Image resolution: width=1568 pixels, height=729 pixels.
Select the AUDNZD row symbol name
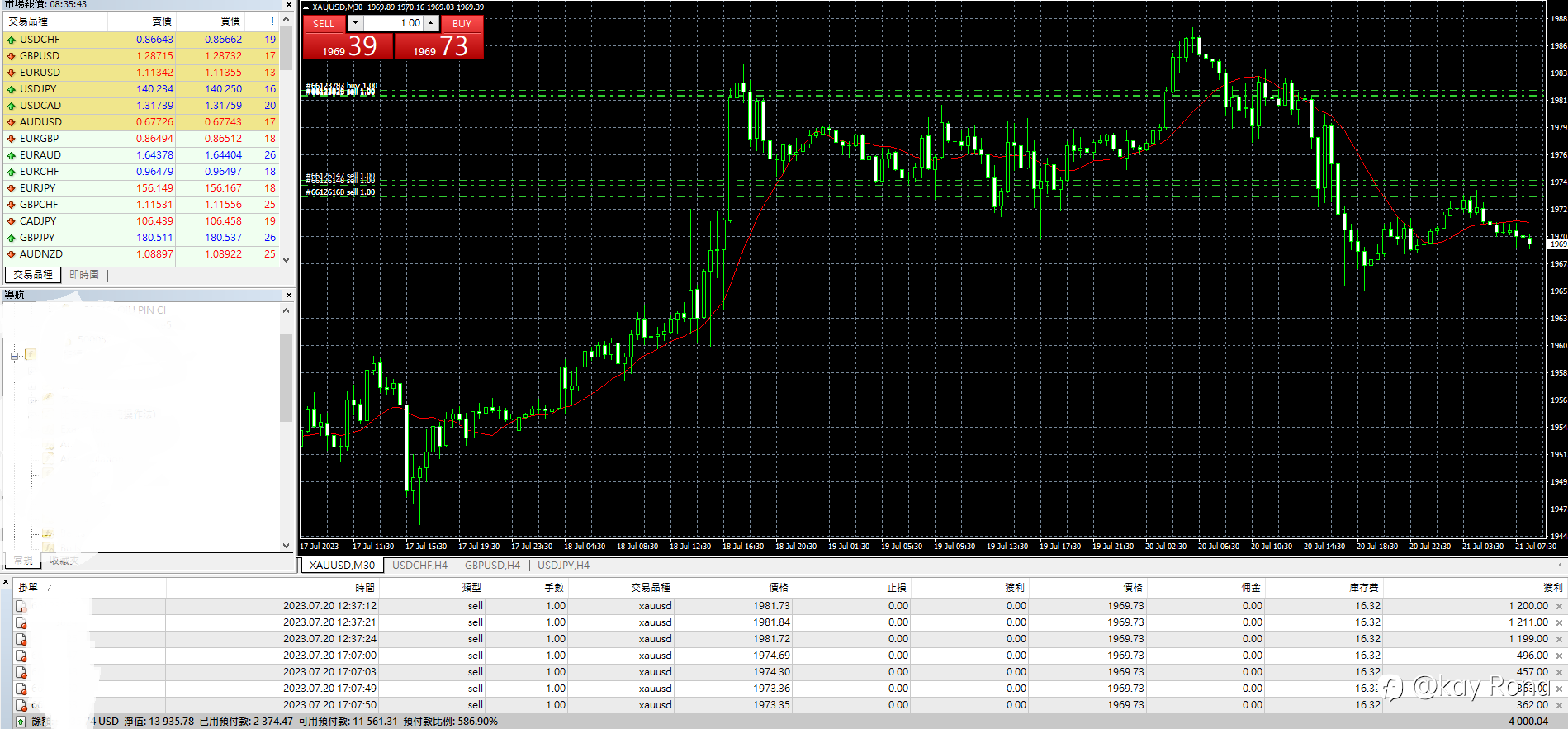click(41, 254)
